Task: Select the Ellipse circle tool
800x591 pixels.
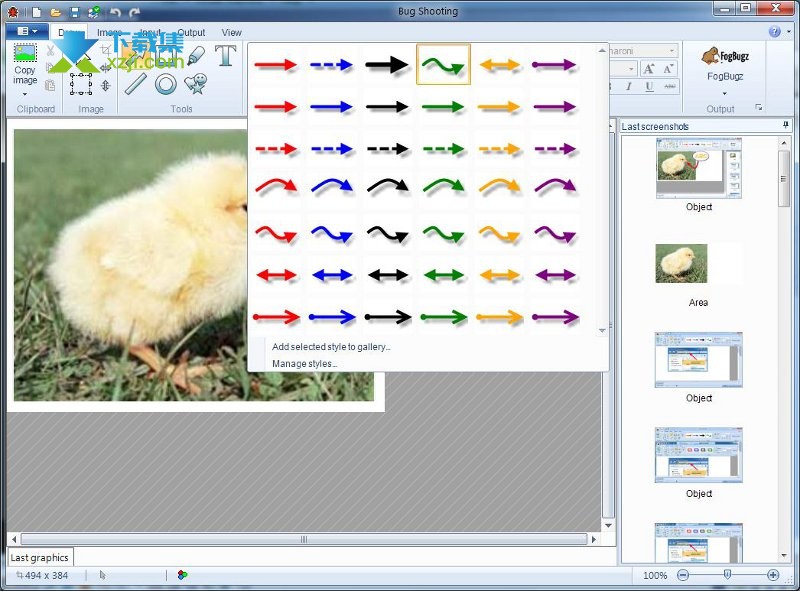Action: 165,84
